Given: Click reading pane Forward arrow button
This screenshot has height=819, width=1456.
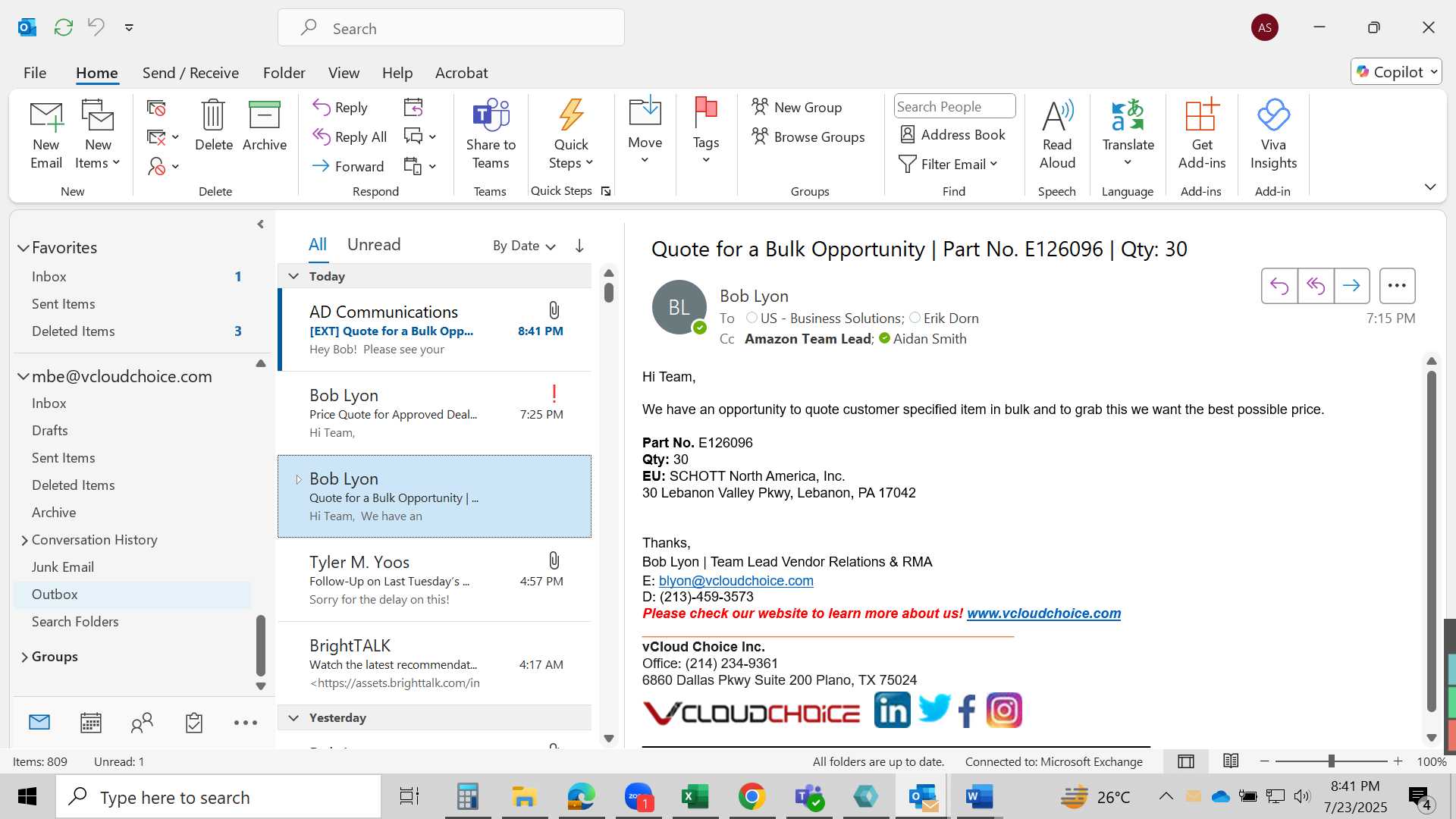Looking at the screenshot, I should coord(1351,286).
